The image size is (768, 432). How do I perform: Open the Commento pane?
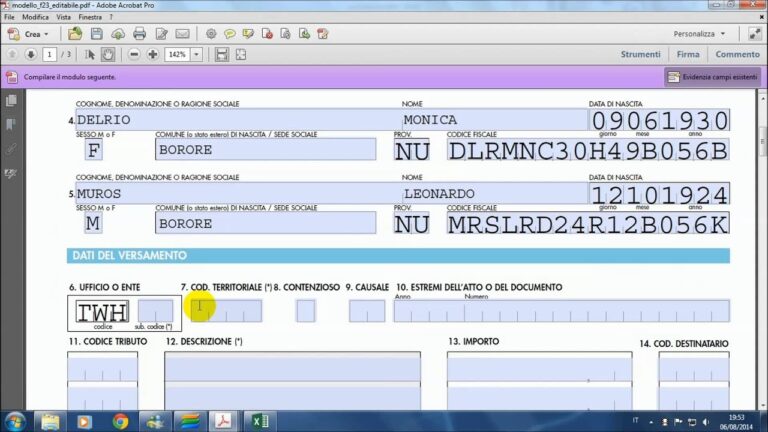click(737, 54)
